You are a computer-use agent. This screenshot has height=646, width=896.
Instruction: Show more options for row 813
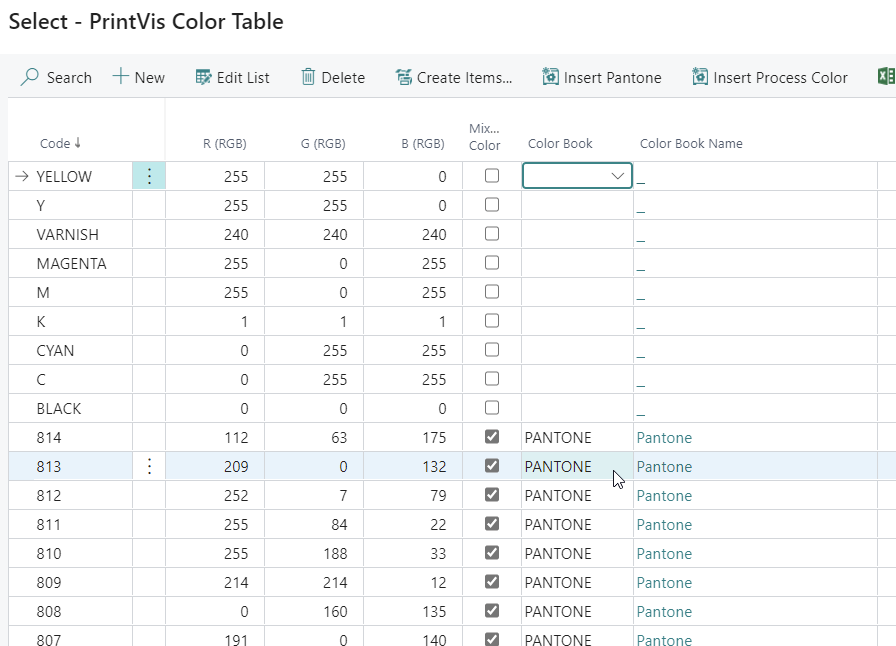pos(149,466)
